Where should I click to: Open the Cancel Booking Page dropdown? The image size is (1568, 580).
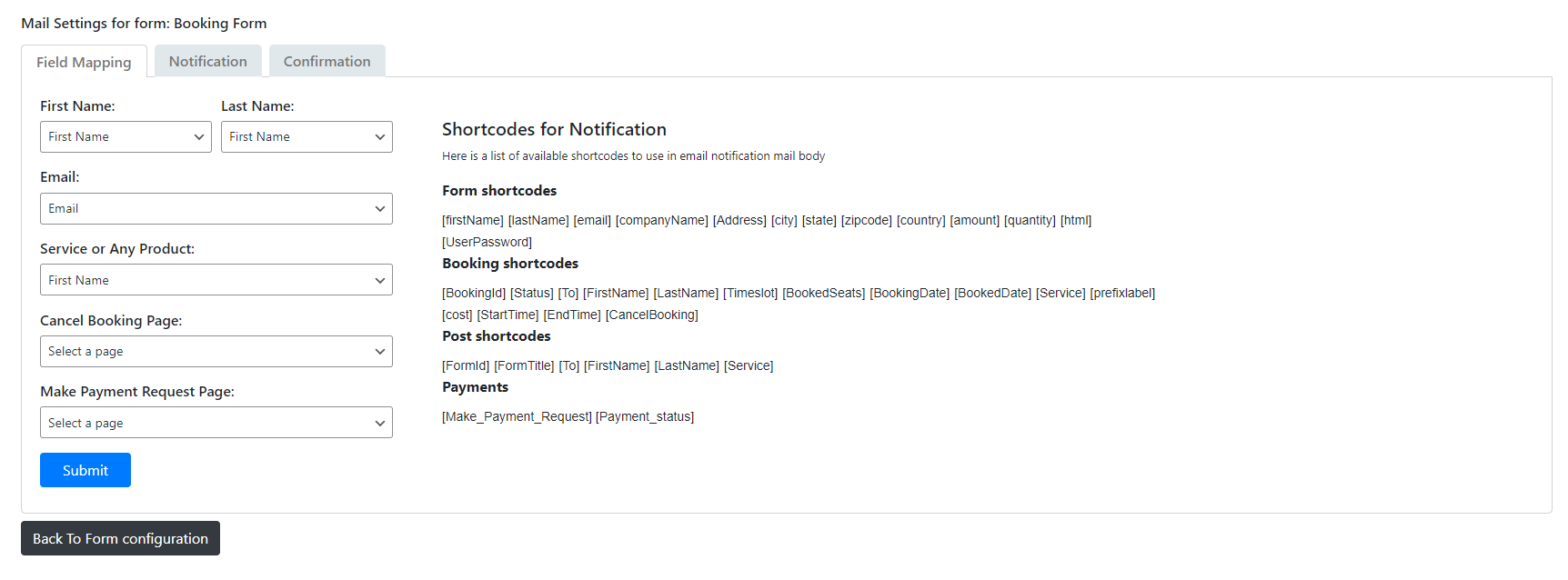point(216,352)
